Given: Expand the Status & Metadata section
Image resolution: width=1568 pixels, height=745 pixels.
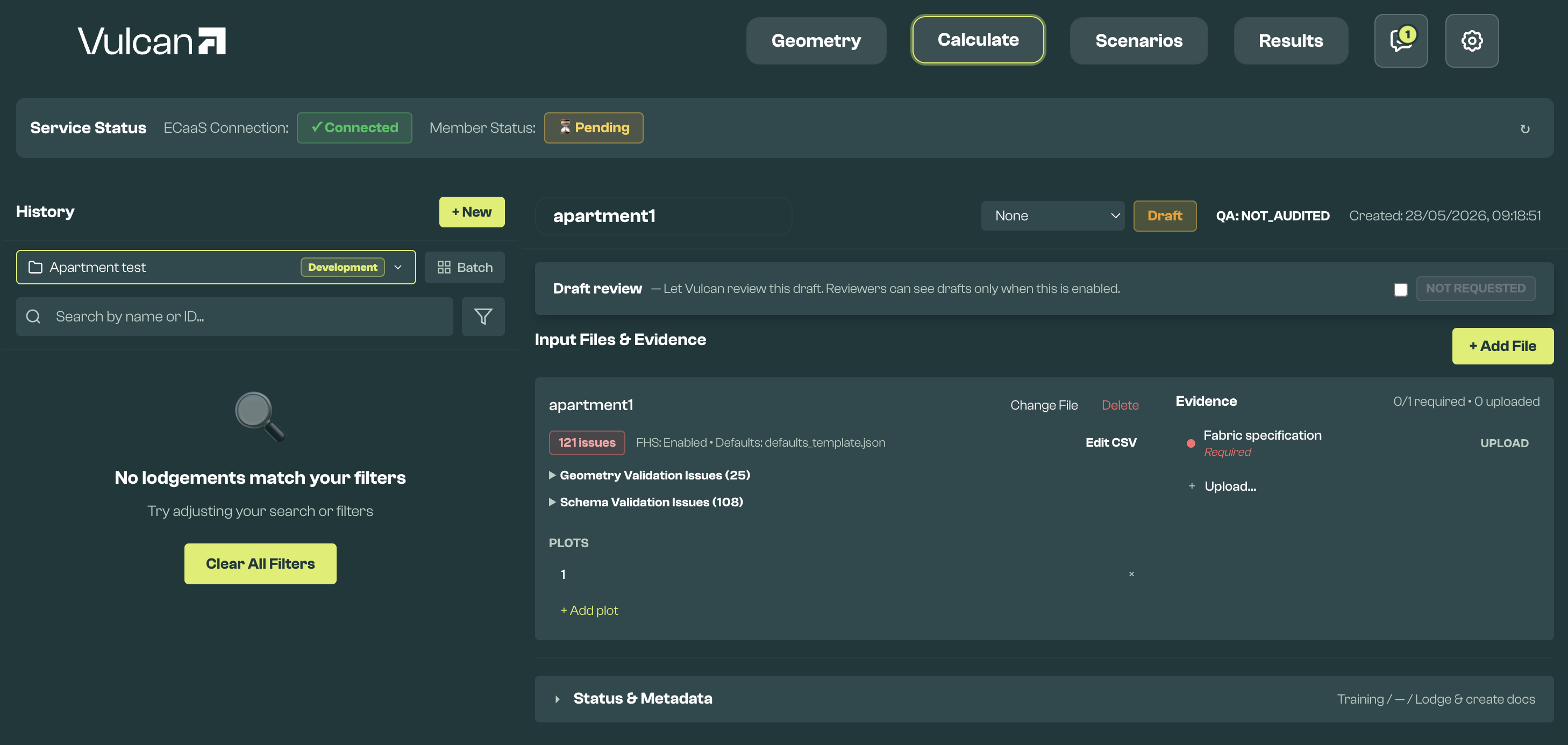Looking at the screenshot, I should (x=1044, y=699).
